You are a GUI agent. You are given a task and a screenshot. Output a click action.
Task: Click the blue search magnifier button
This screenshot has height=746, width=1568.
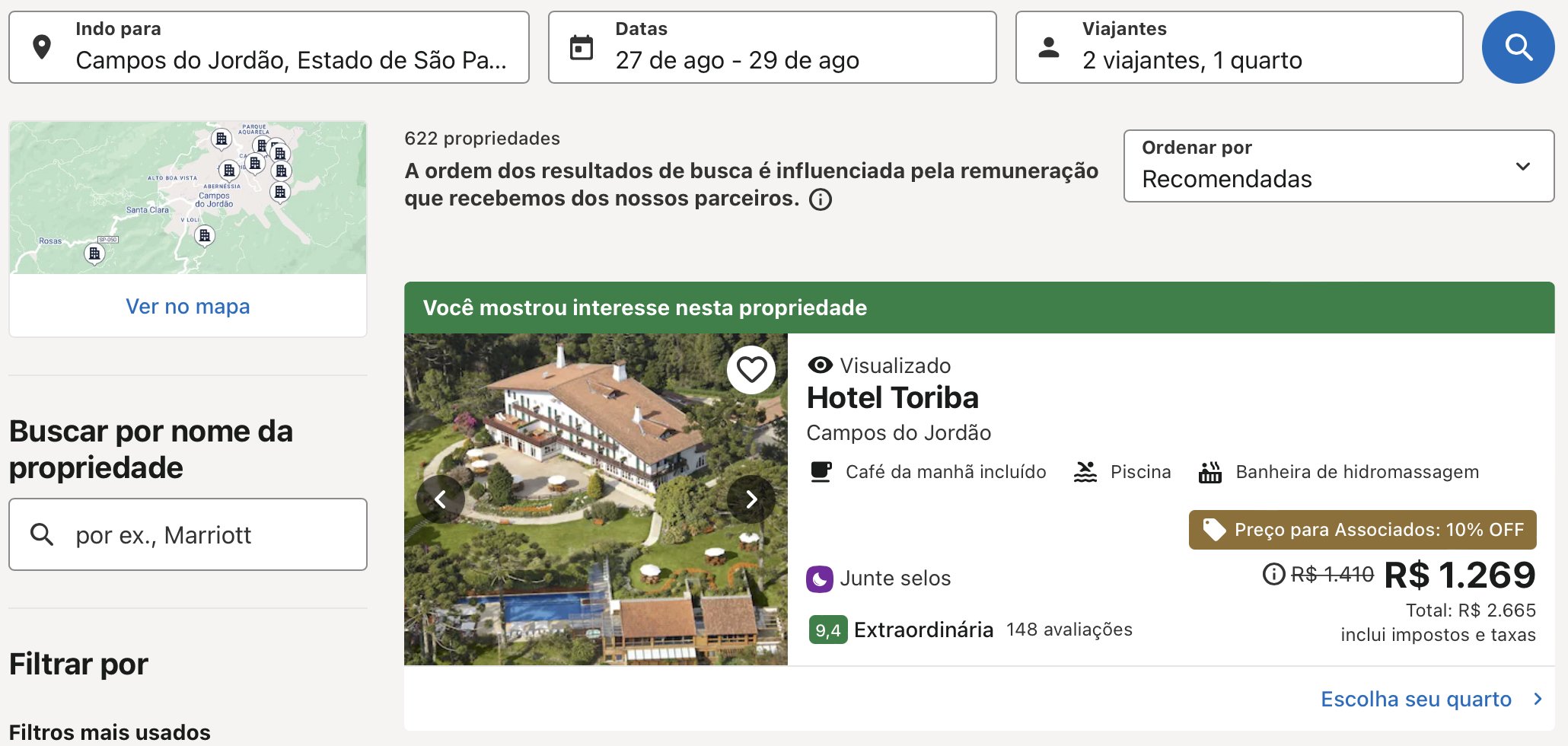coord(1518,47)
